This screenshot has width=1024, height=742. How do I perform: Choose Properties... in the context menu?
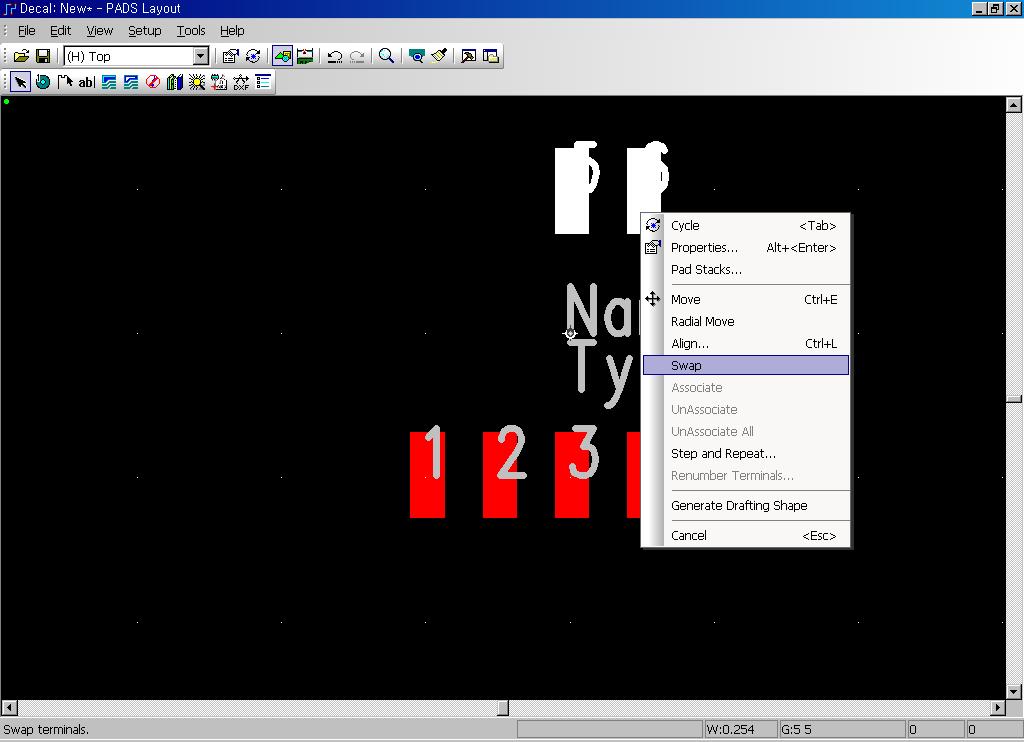pyautogui.click(x=746, y=248)
